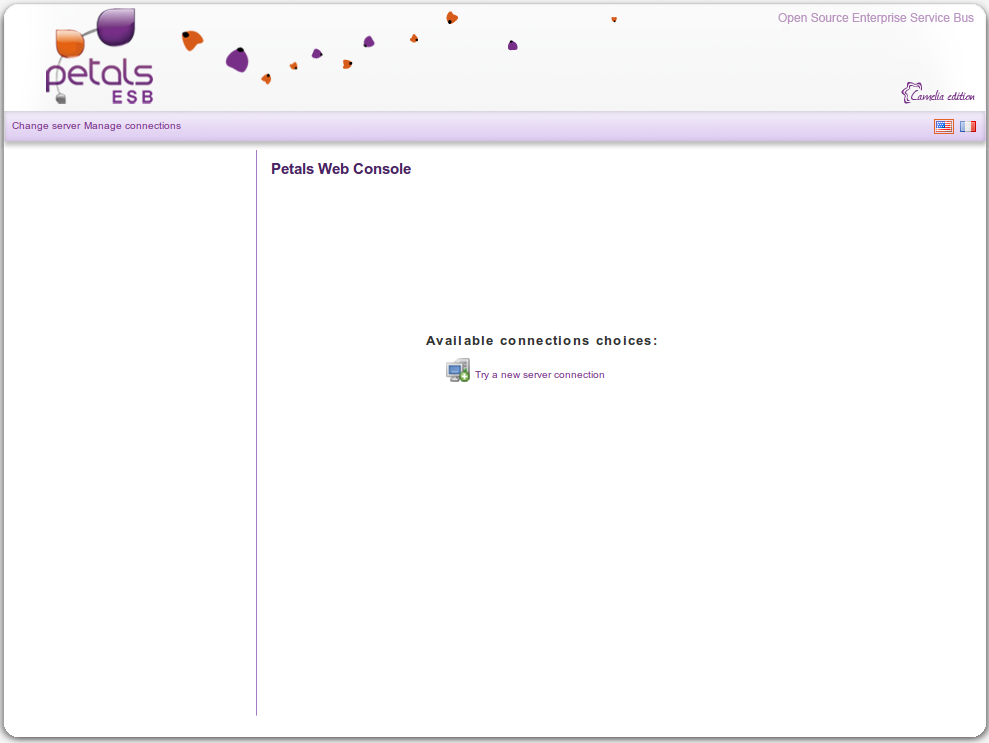Click the tiny orange petal farthest right
This screenshot has height=743, width=989.
pos(614,19)
